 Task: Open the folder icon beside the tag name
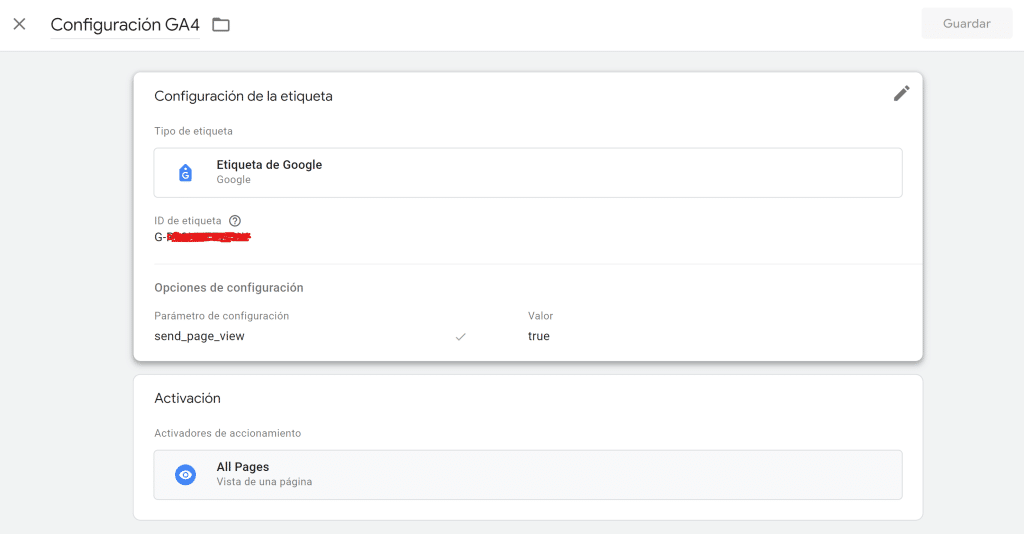click(221, 25)
